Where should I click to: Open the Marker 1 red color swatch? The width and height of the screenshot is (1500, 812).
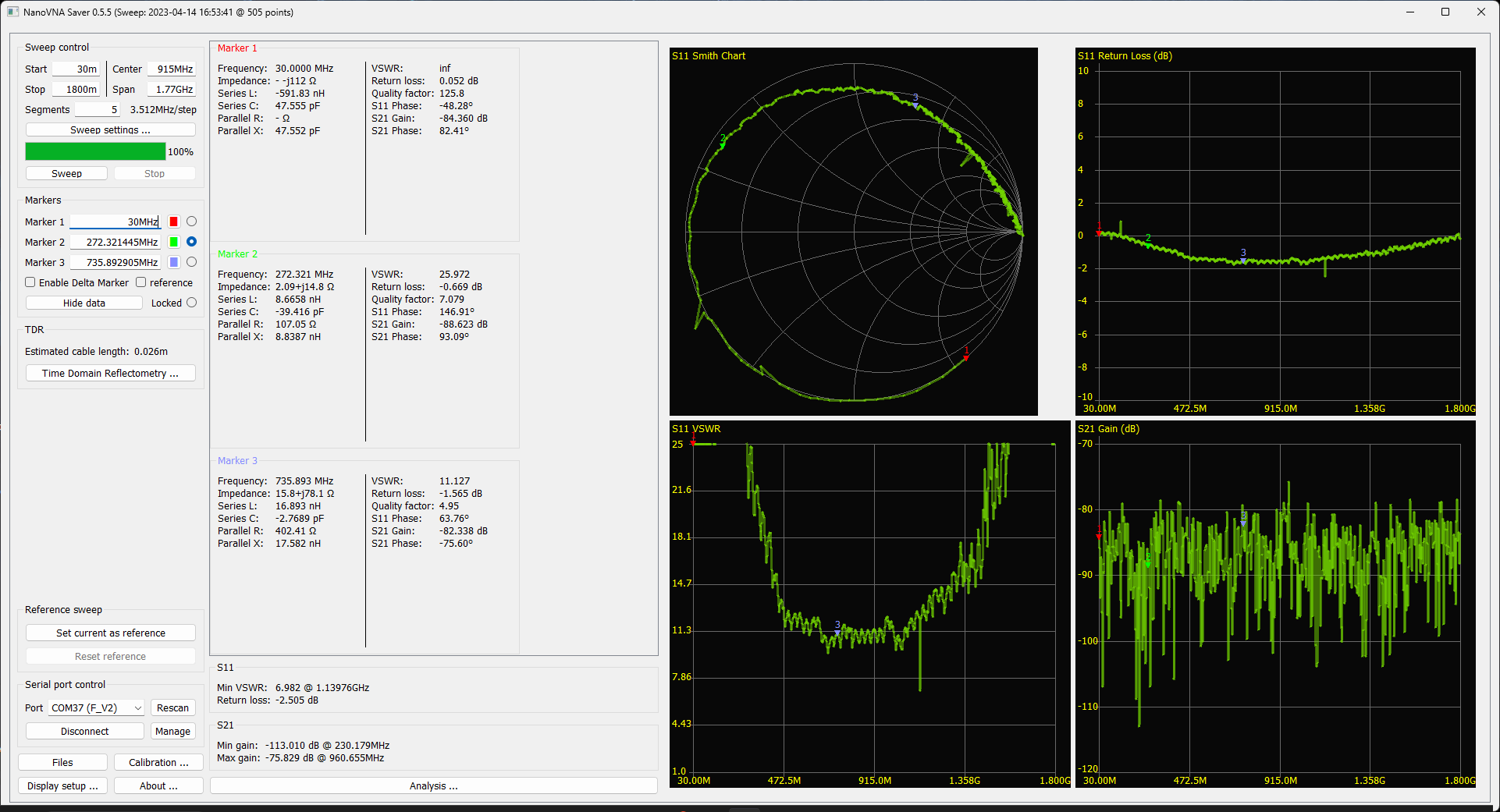pyautogui.click(x=174, y=222)
